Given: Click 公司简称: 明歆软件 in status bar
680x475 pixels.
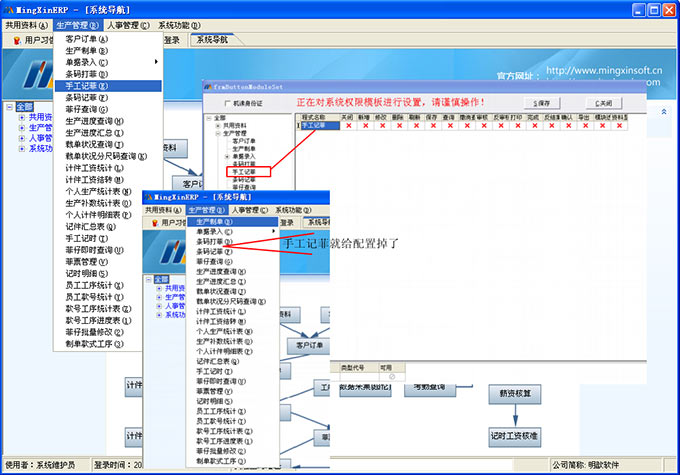Looking at the screenshot, I should (585, 465).
